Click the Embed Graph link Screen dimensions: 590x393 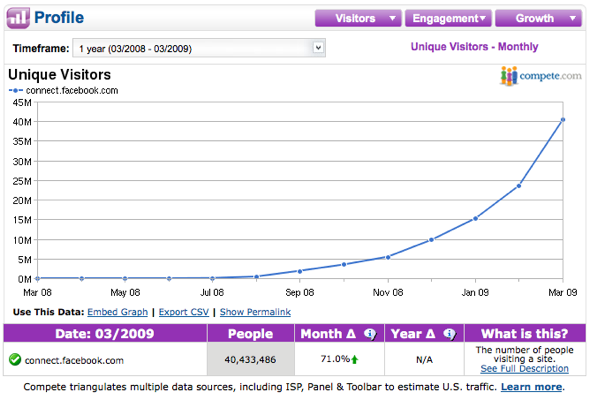(x=117, y=312)
